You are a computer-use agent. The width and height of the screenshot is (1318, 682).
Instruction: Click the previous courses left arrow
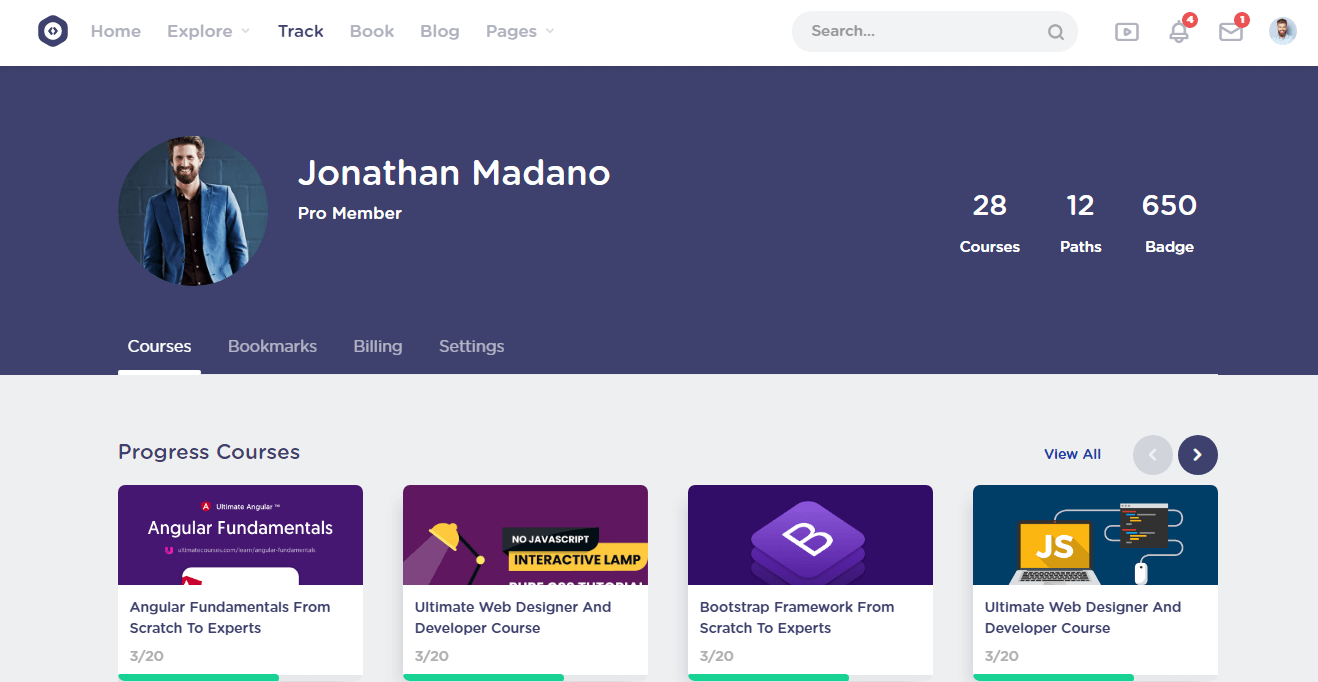(x=1152, y=455)
